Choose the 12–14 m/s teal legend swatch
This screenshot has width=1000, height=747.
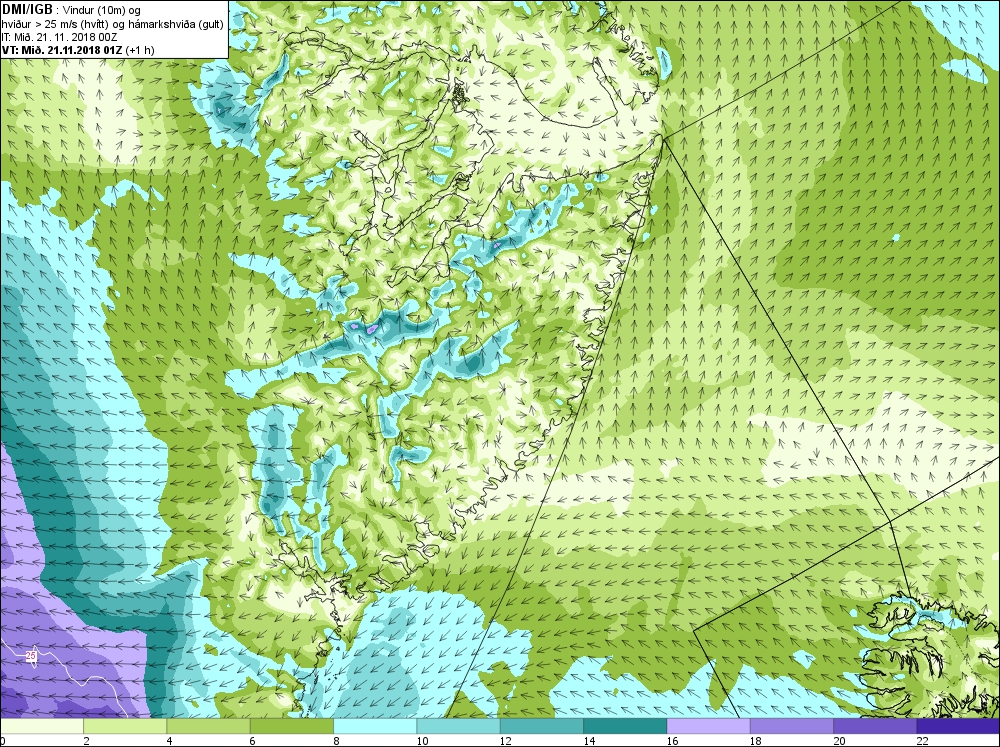(541, 727)
